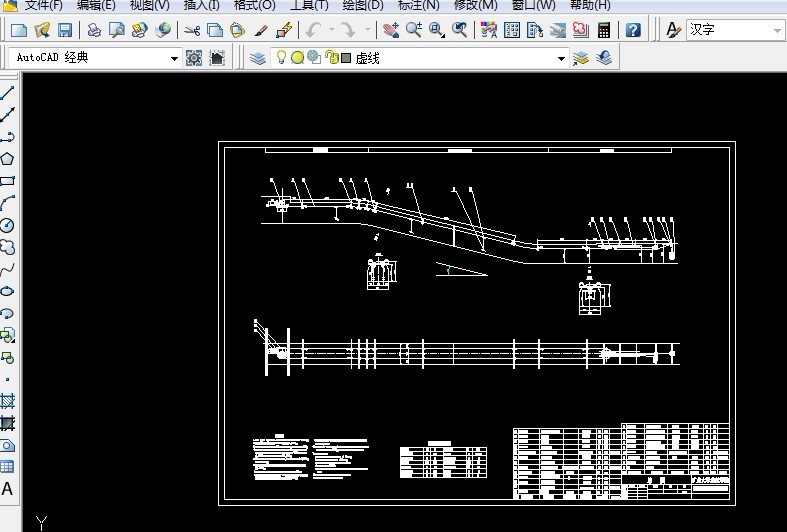Create a new drawing with New icon
This screenshot has width=787, height=532.
pos(19,30)
